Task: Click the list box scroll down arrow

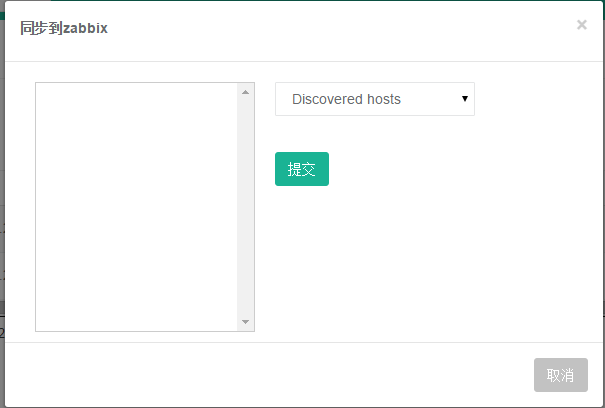Action: pos(245,322)
